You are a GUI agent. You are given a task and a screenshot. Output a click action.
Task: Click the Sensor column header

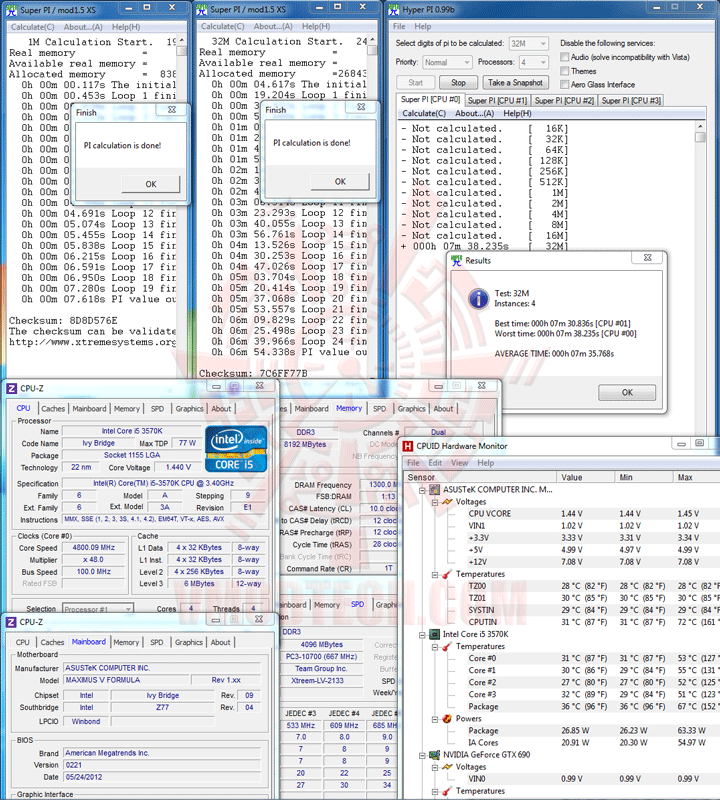tap(480, 478)
